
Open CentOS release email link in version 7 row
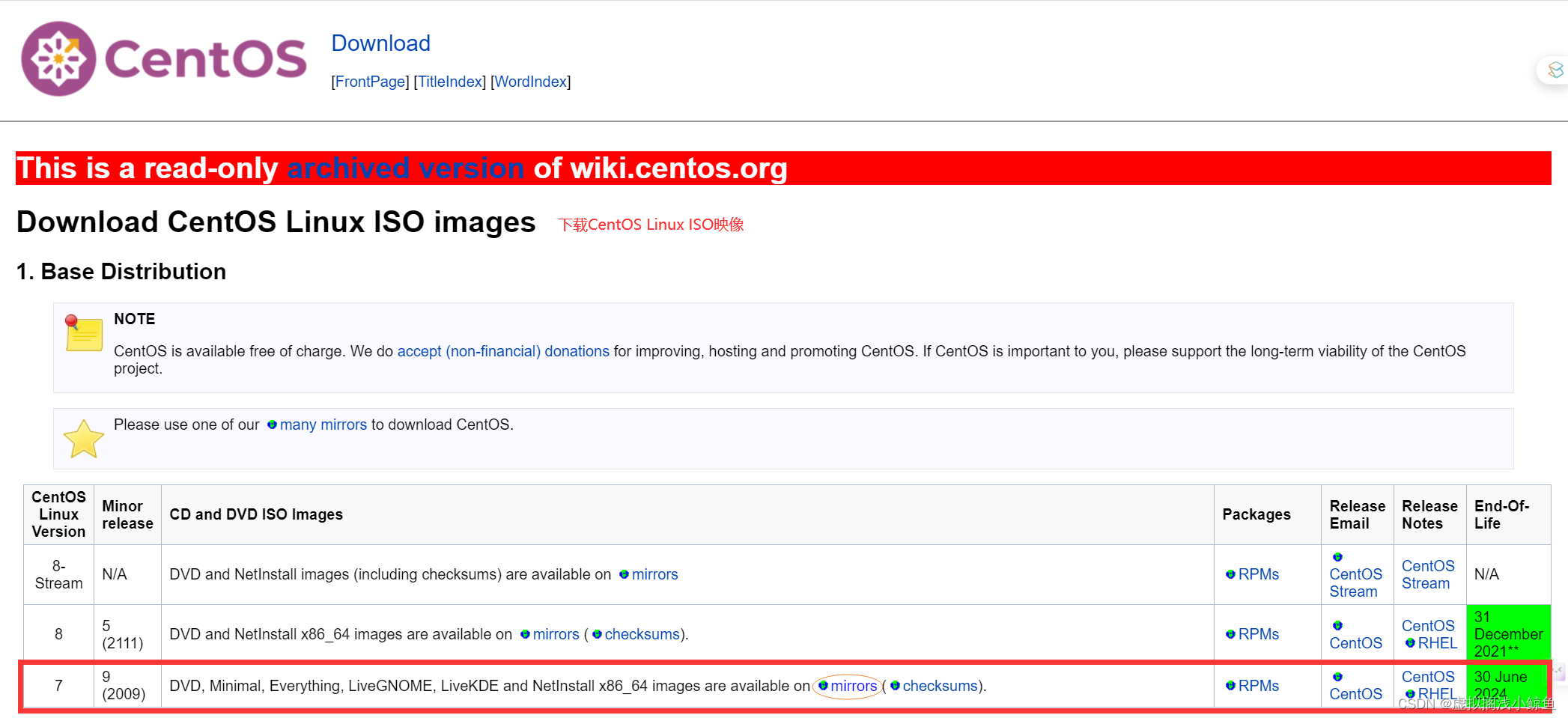click(x=1355, y=694)
